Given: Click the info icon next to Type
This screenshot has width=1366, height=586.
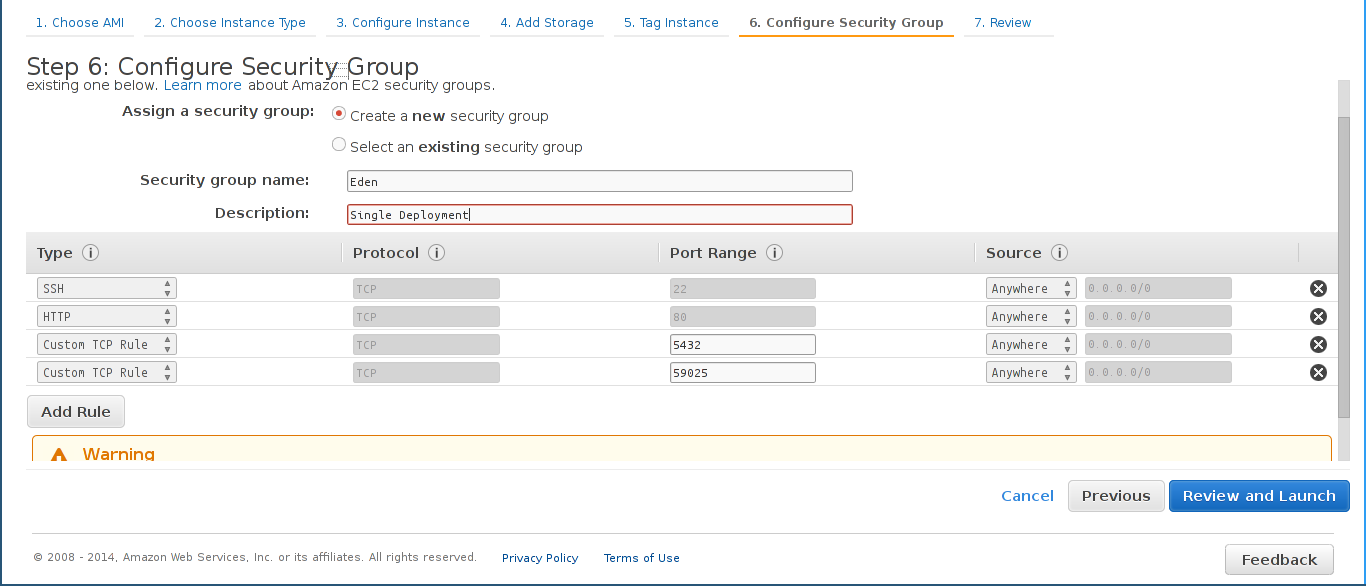Looking at the screenshot, I should (90, 253).
